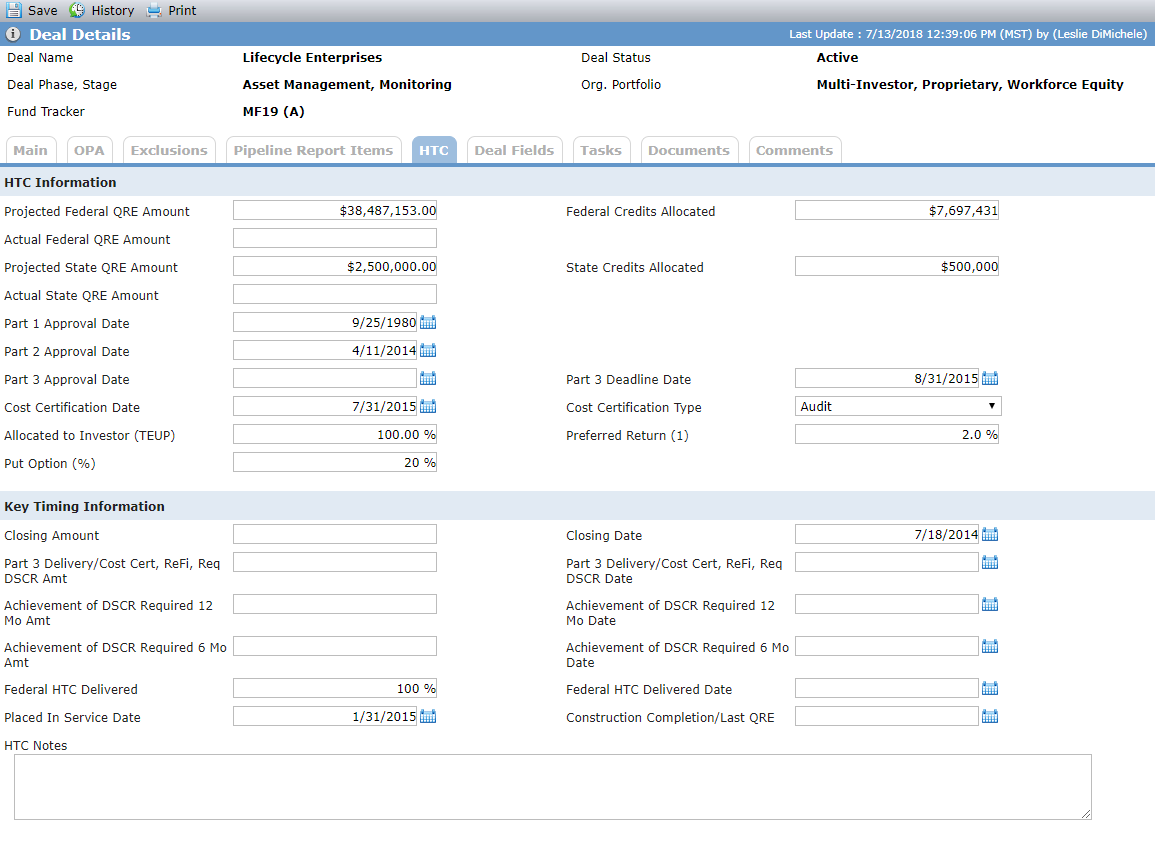Screen dimensions: 1155x842
Task: Click the Closing Amount field
Action: (x=335, y=535)
